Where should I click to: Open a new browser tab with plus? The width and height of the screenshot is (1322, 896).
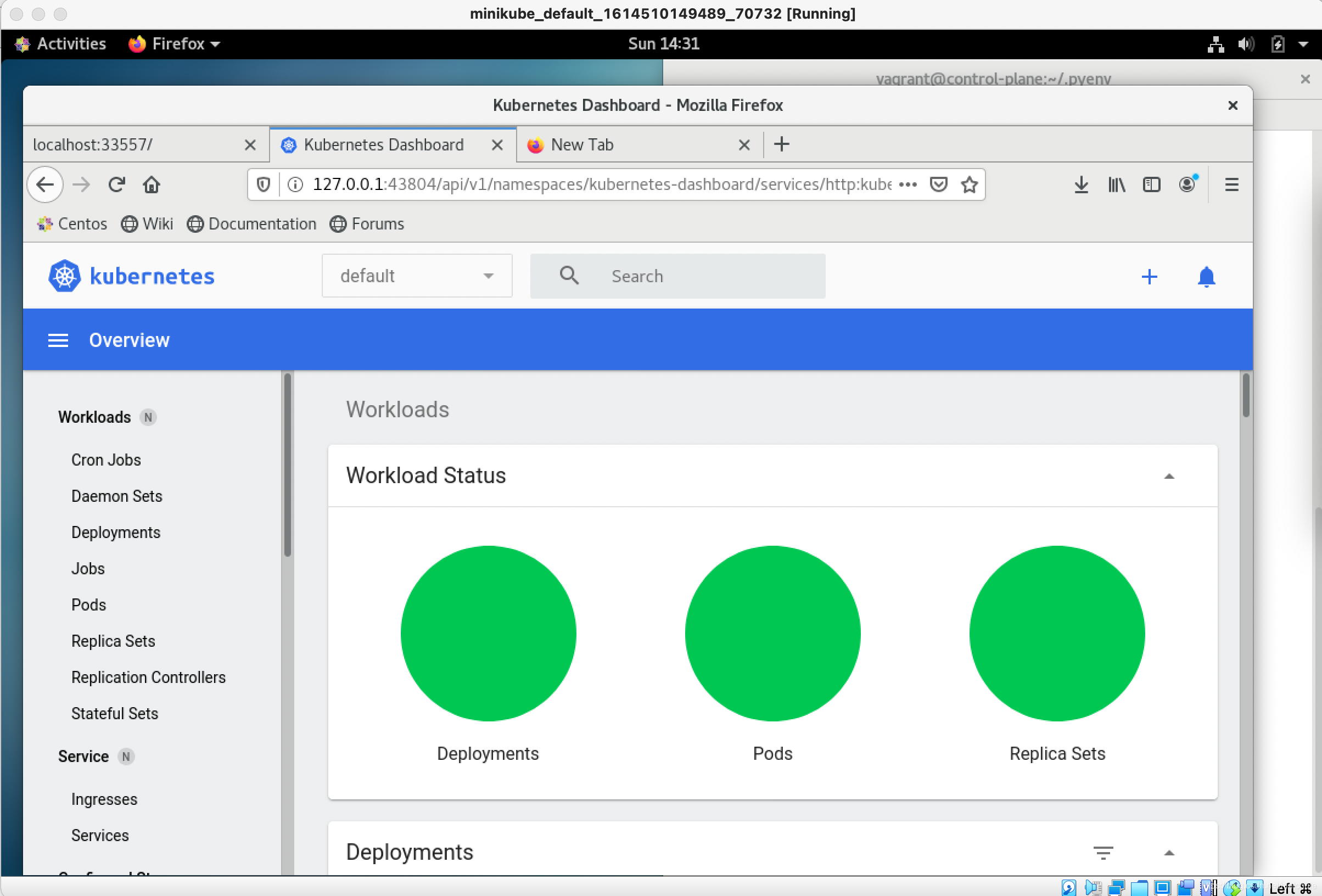(x=782, y=144)
